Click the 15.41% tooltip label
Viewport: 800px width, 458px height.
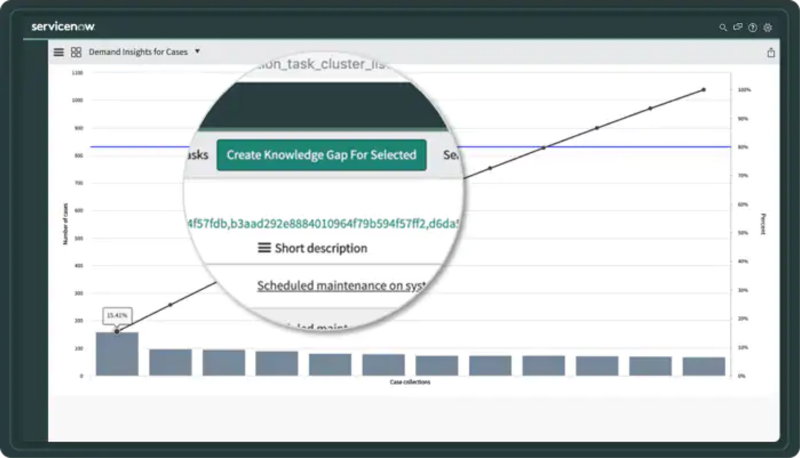pos(117,316)
